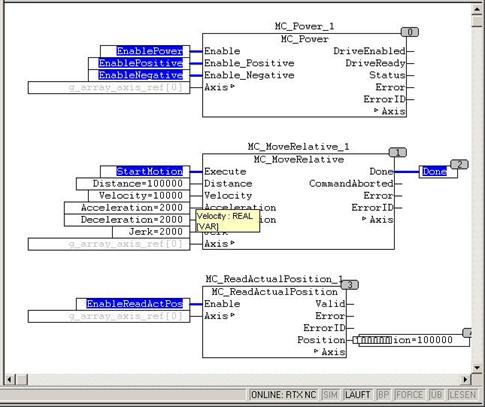485x407 pixels.
Task: Select the MC_Power block type title
Action: pos(304,39)
